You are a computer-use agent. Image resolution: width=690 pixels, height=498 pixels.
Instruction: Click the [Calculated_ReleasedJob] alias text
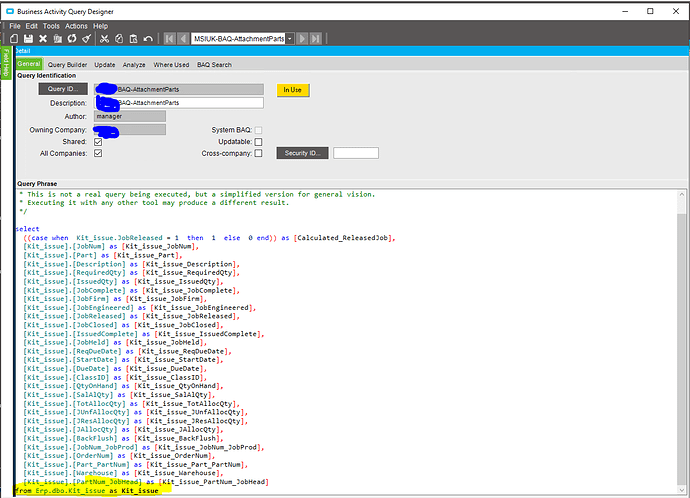click(x=343, y=238)
